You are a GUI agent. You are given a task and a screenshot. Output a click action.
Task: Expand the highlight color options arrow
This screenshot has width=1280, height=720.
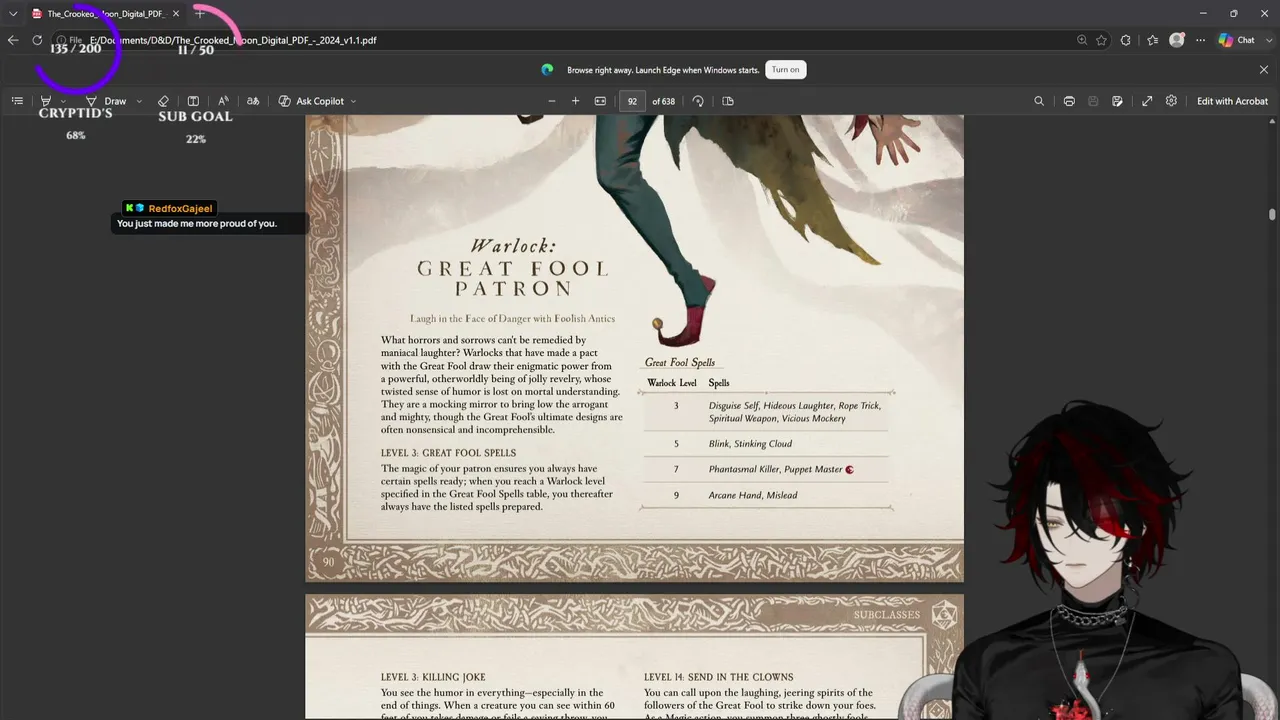tap(63, 101)
